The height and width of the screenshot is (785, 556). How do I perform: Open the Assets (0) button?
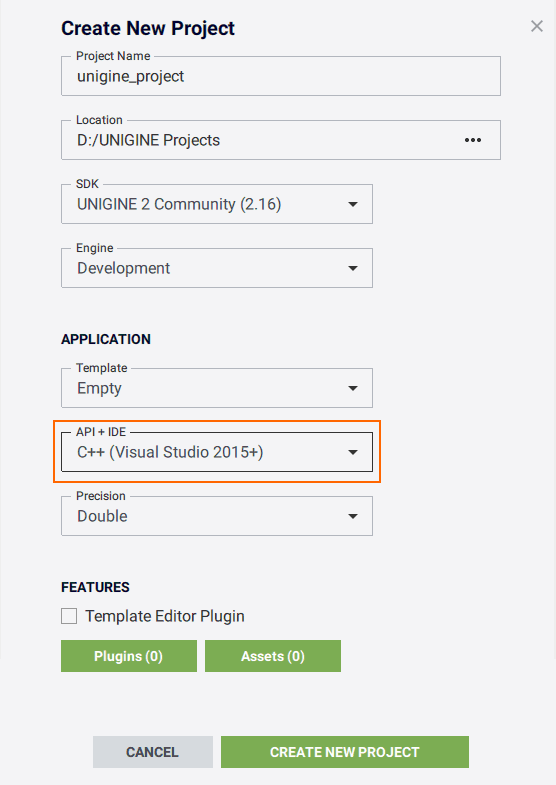(273, 656)
